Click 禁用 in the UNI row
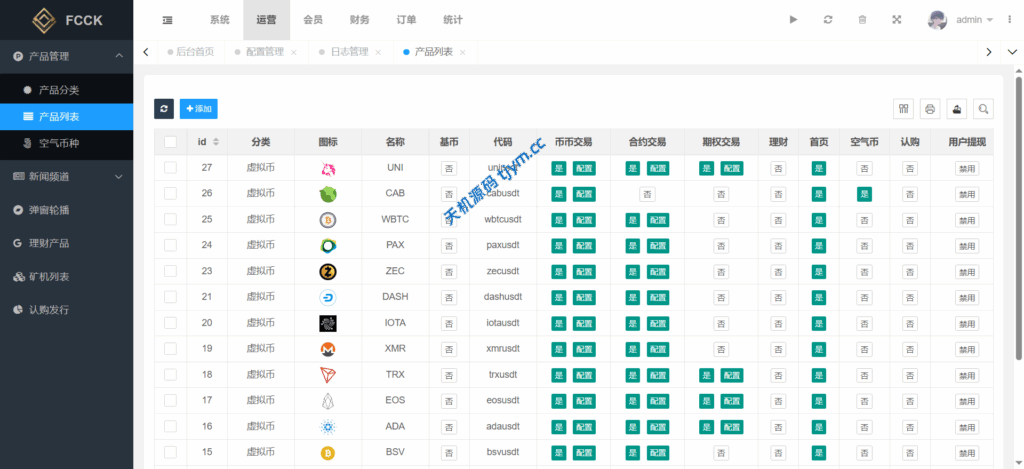This screenshot has width=1024, height=469. [966, 169]
